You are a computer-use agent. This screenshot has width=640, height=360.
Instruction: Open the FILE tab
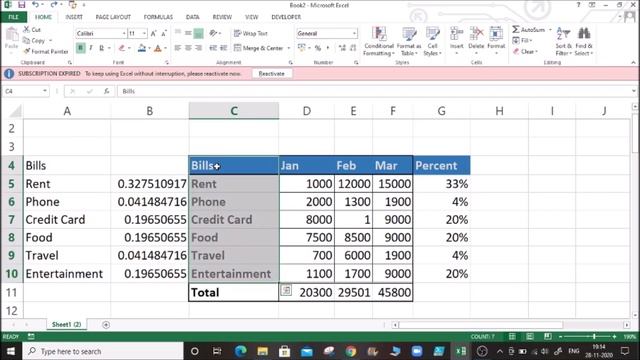(x=13, y=17)
